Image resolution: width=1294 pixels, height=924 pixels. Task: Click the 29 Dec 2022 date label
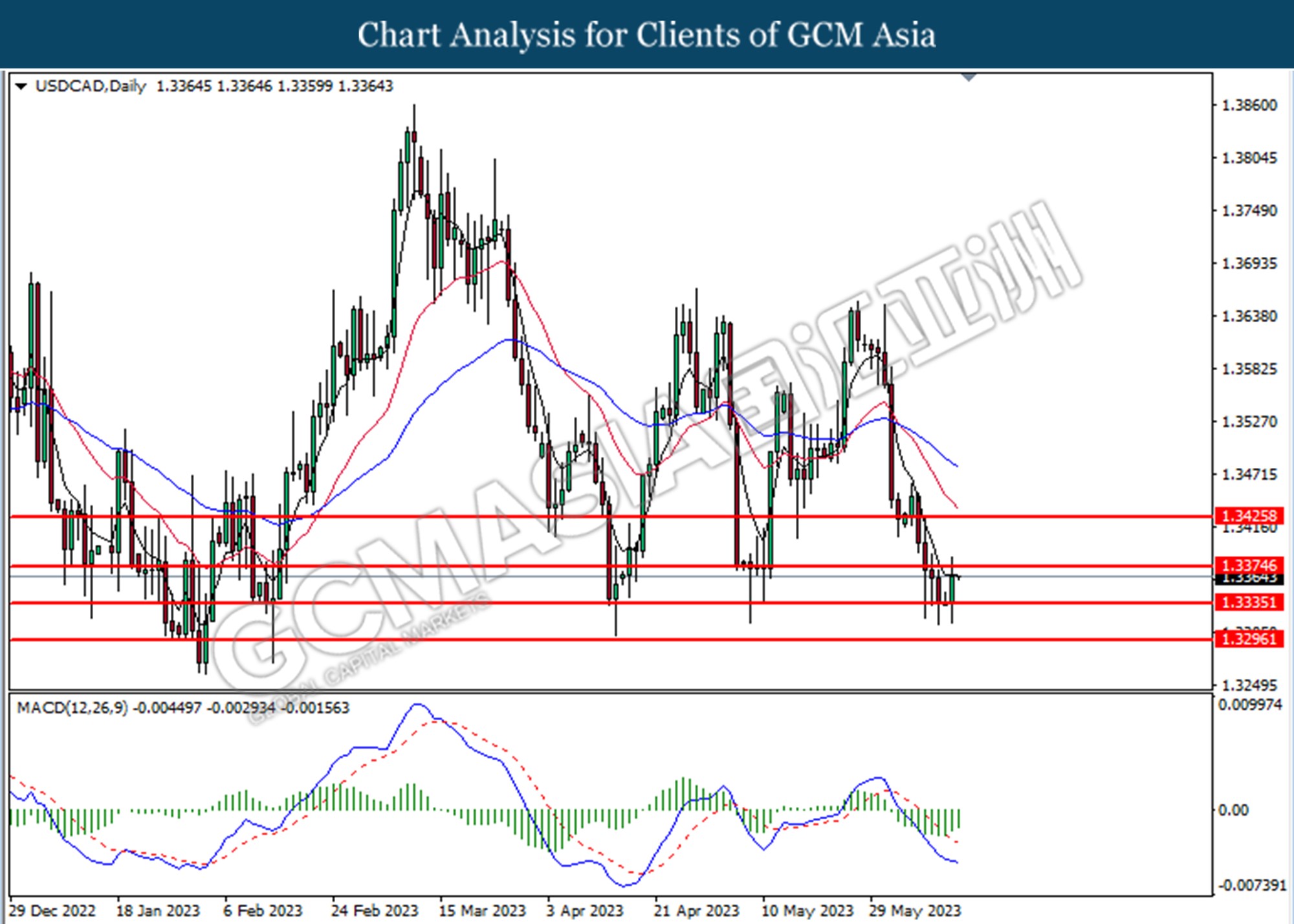coord(52,910)
